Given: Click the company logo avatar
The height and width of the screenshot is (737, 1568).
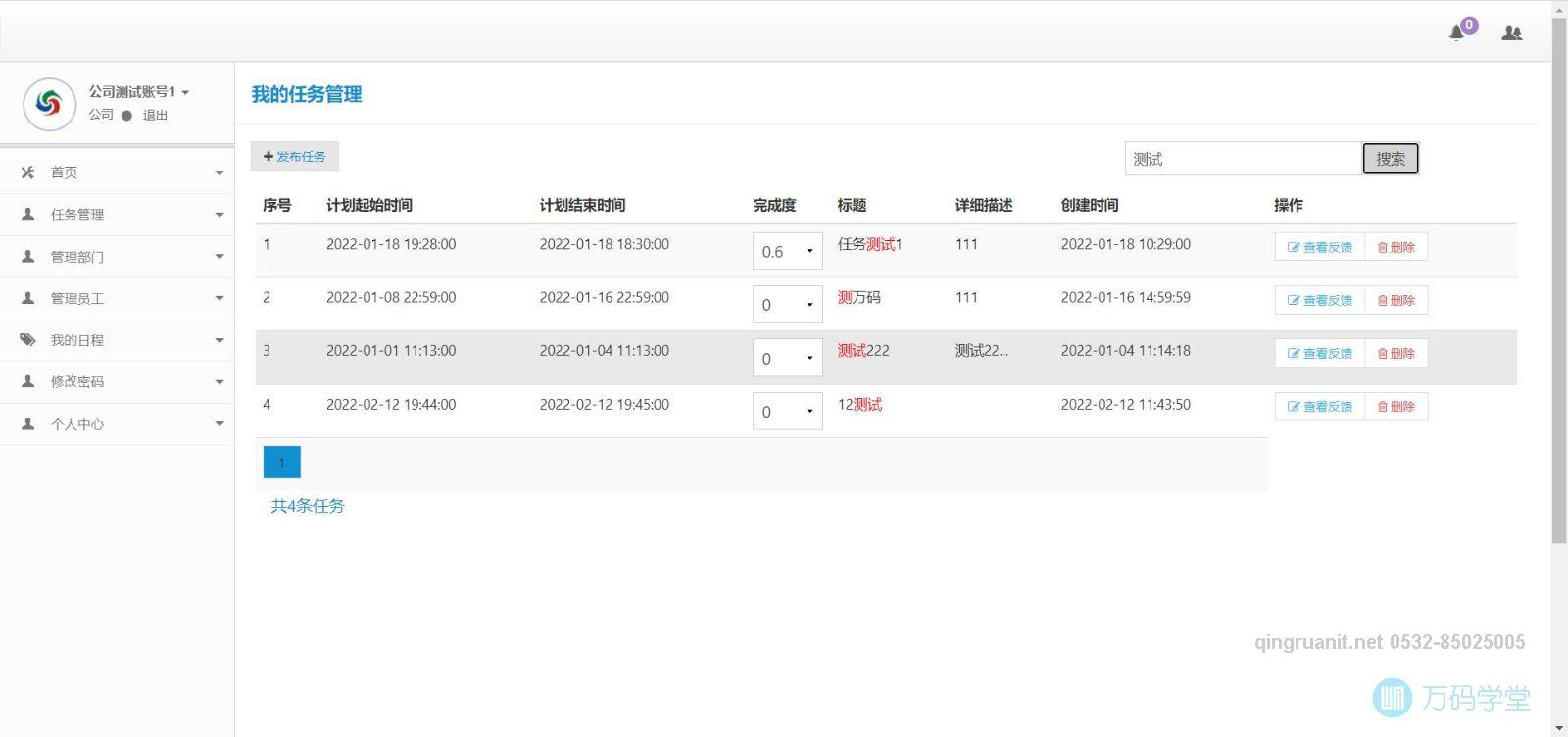Looking at the screenshot, I should (49, 103).
